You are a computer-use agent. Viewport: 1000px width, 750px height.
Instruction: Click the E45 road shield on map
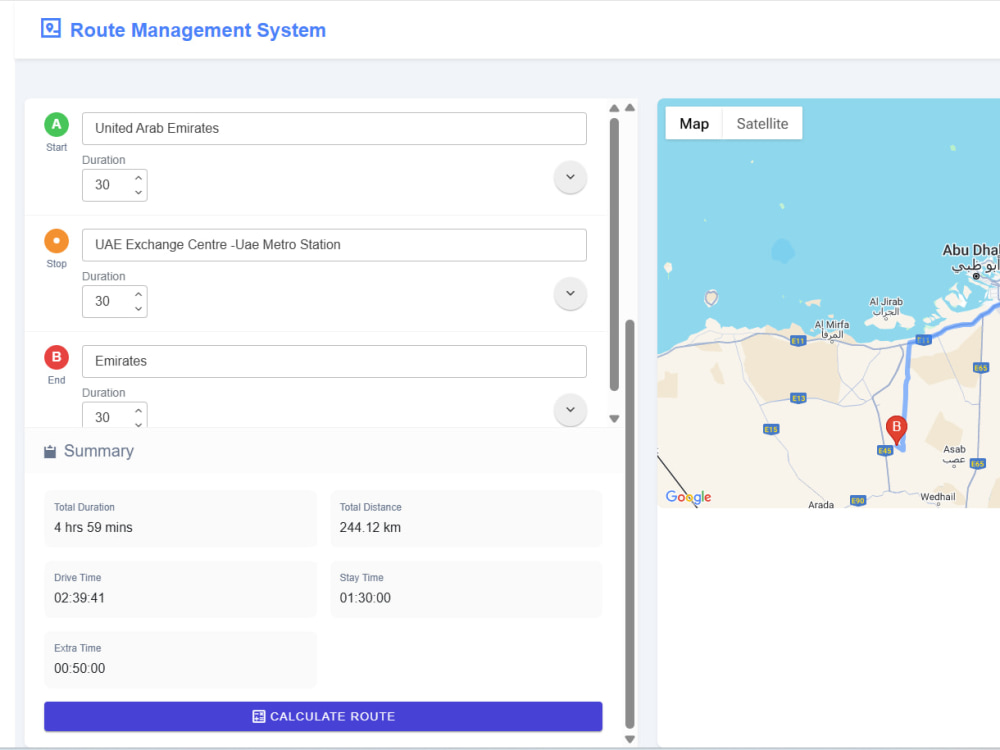[x=885, y=451]
